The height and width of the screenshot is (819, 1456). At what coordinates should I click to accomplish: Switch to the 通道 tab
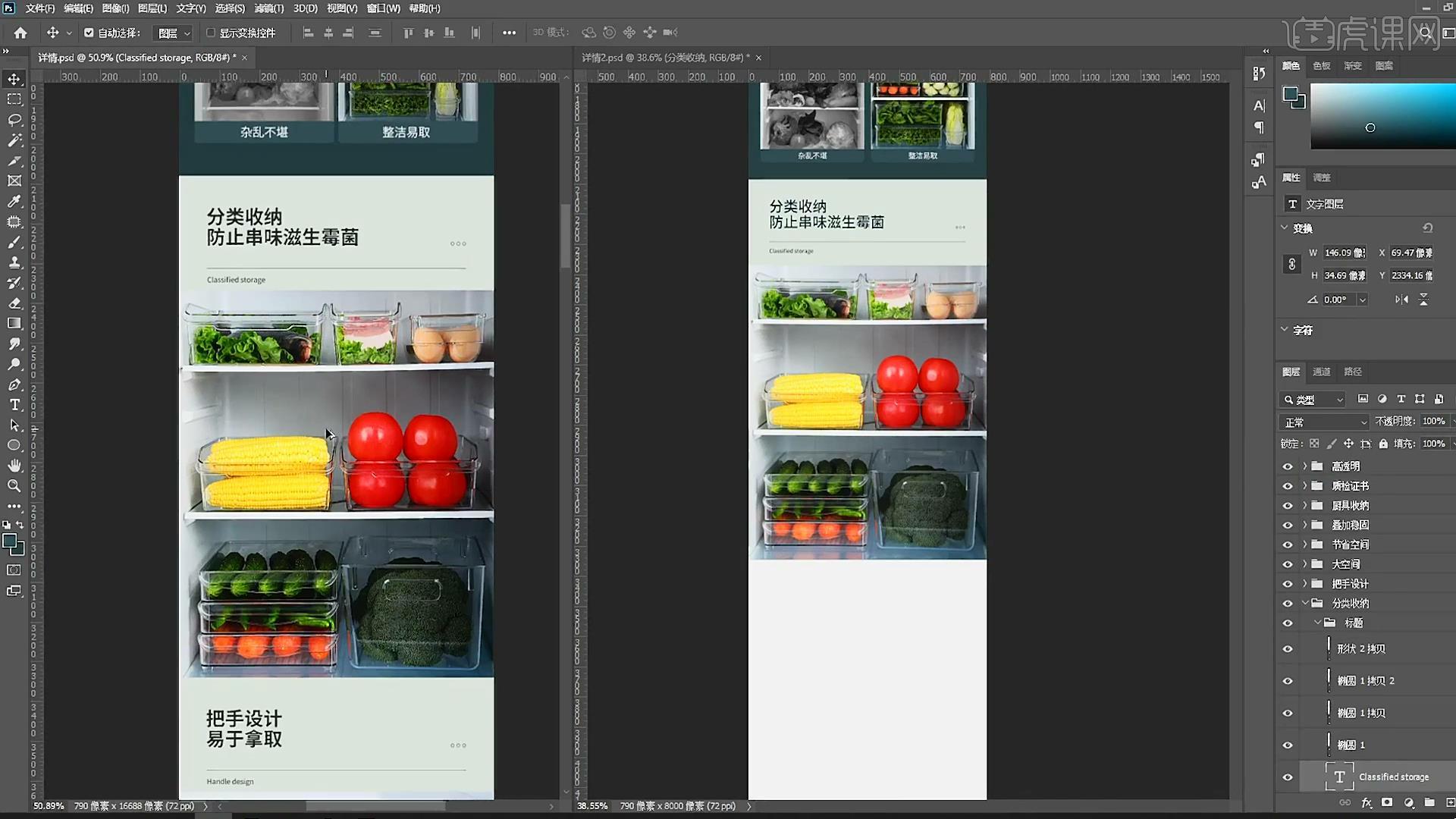point(1322,372)
